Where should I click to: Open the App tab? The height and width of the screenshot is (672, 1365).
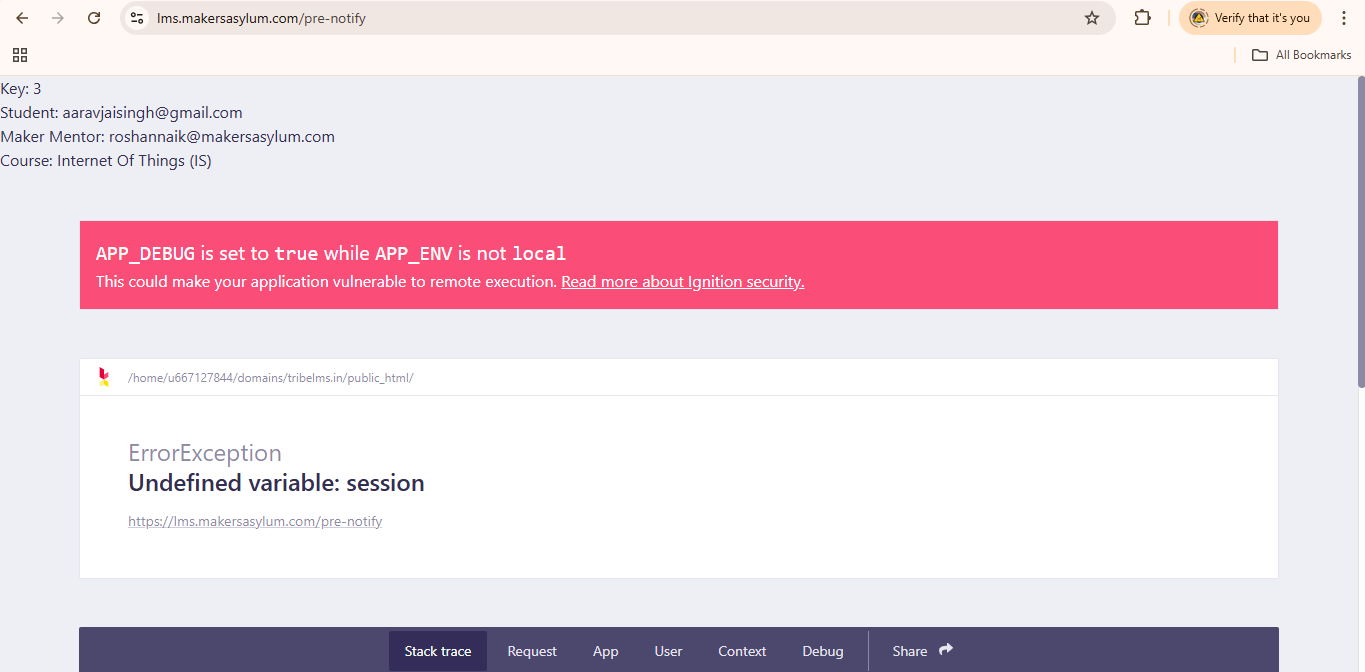click(x=605, y=651)
